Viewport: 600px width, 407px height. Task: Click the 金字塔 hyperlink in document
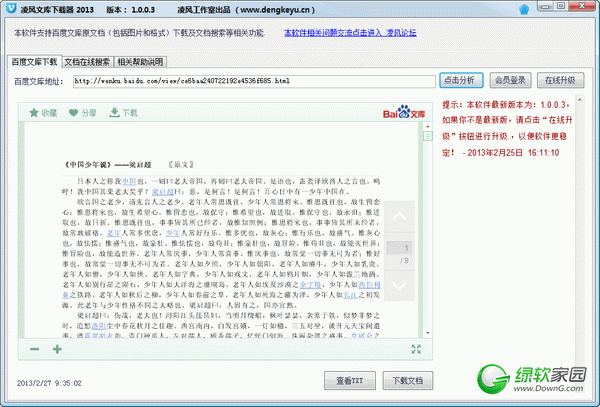310,285
